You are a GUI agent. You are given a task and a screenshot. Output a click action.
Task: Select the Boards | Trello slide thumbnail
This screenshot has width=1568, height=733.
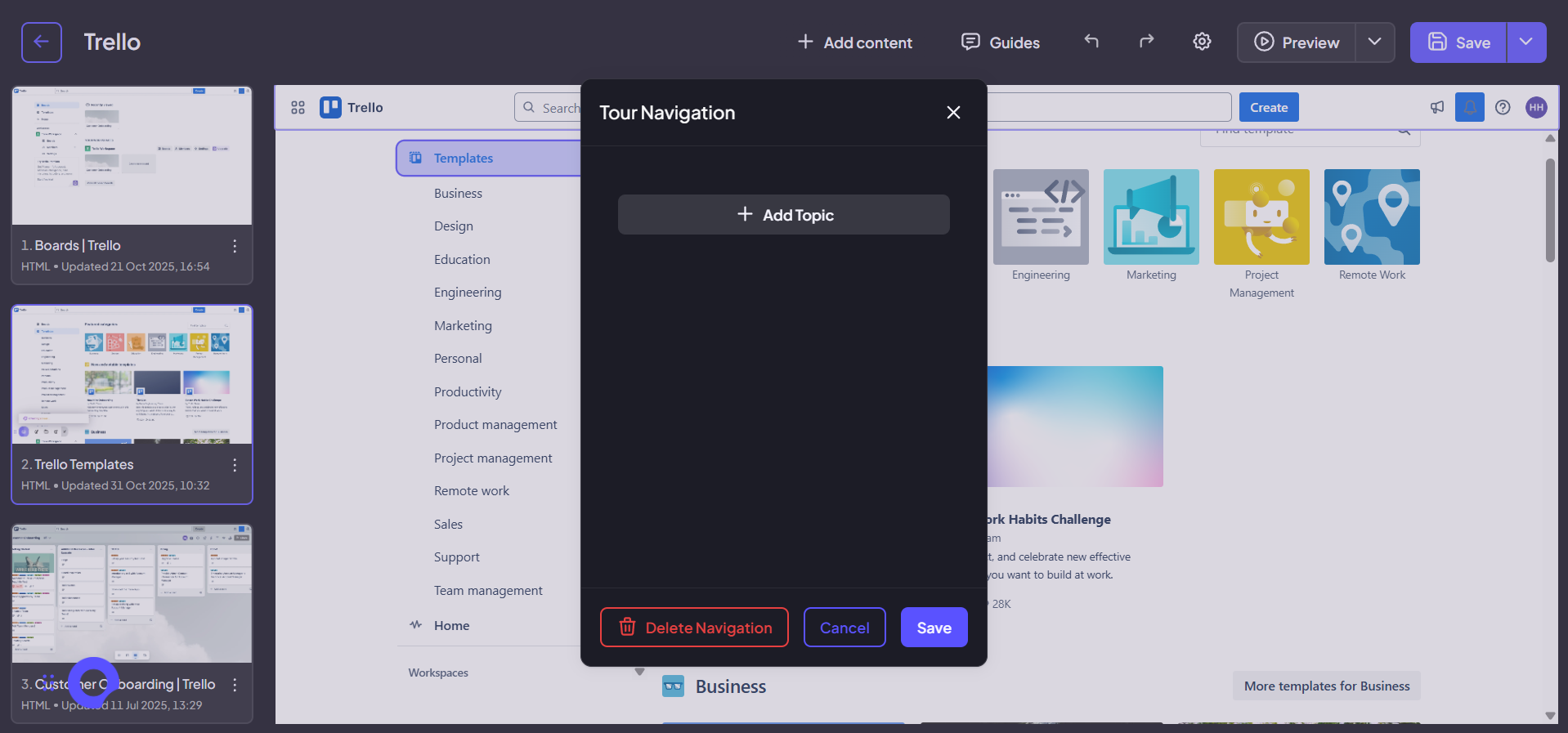pos(132,155)
